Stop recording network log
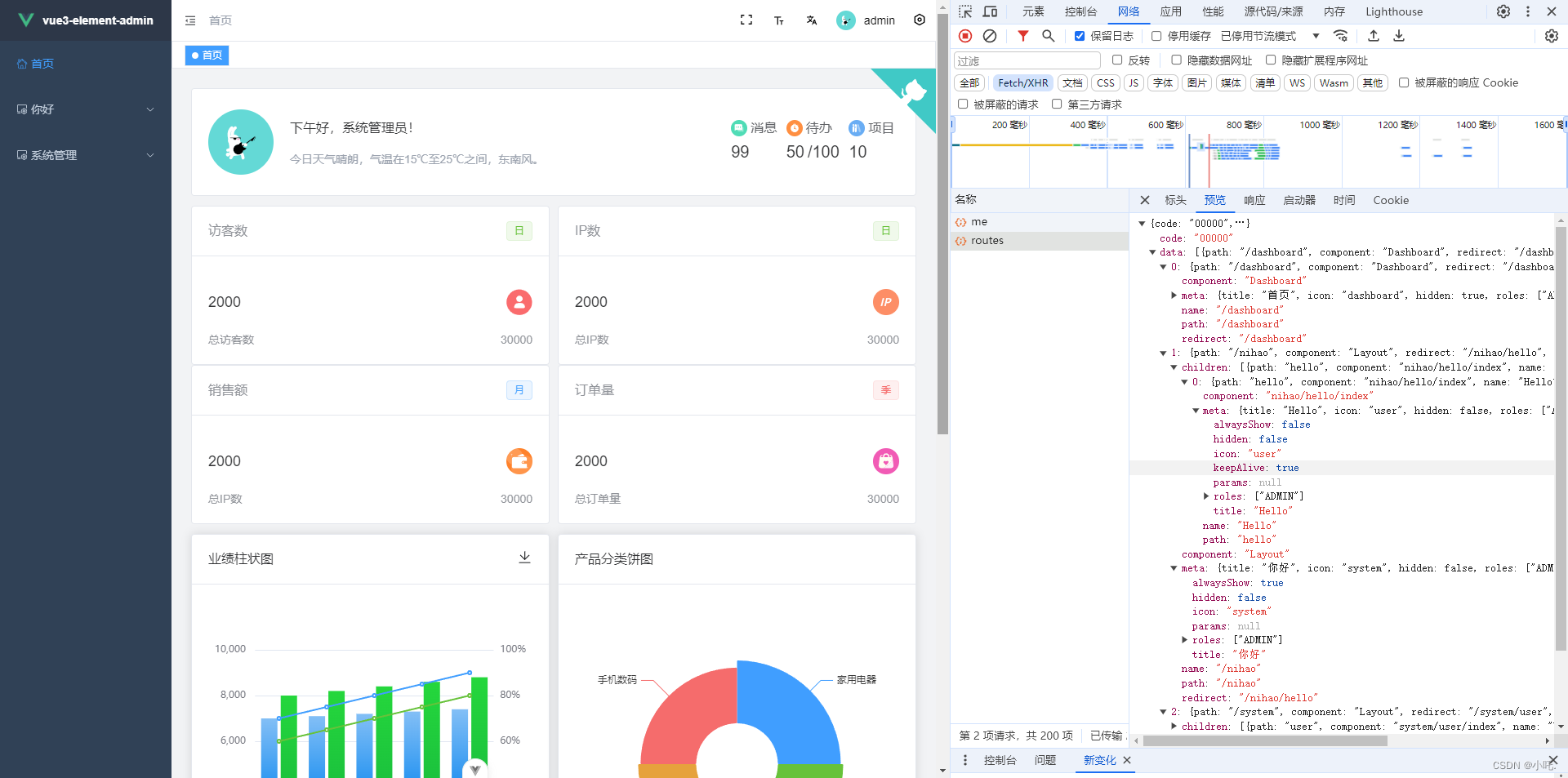This screenshot has width=1568, height=778. 965,36
